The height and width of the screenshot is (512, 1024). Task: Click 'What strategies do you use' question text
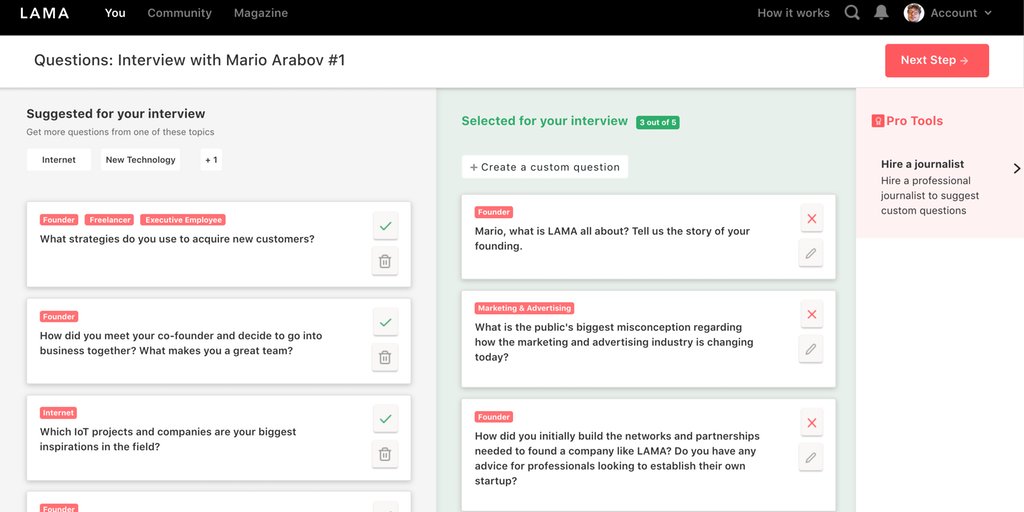point(177,239)
